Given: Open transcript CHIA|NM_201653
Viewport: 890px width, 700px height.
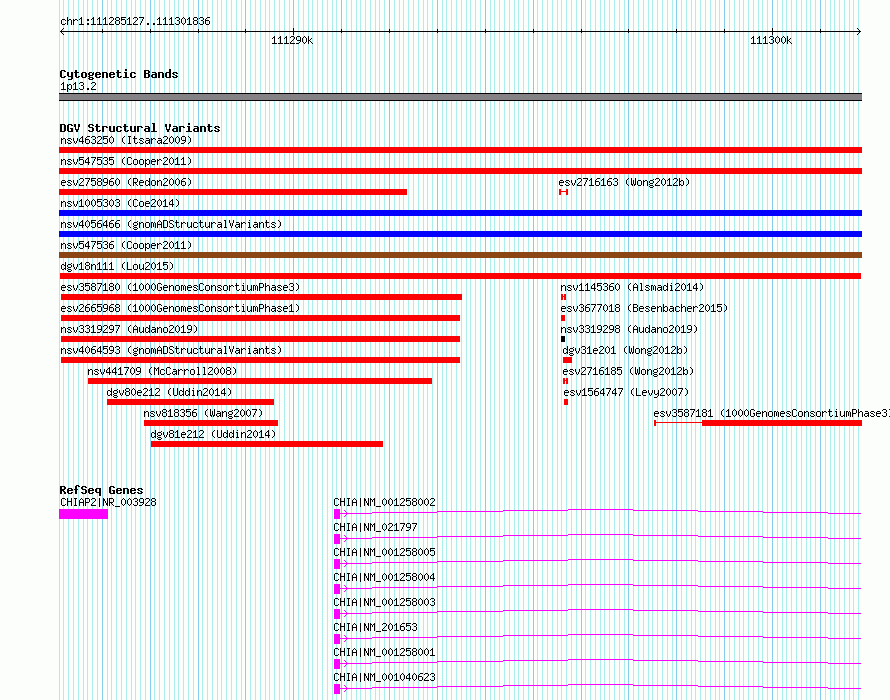Looking at the screenshot, I should click(x=375, y=627).
